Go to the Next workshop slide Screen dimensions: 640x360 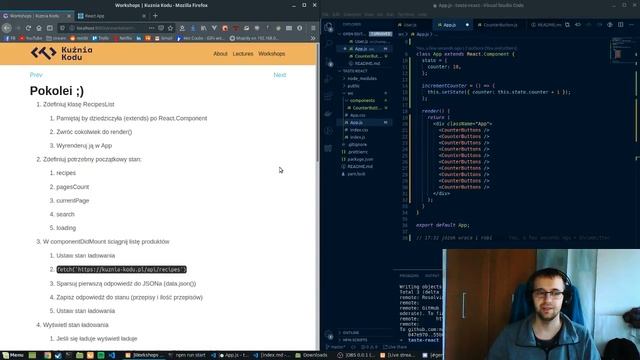tap(280, 75)
